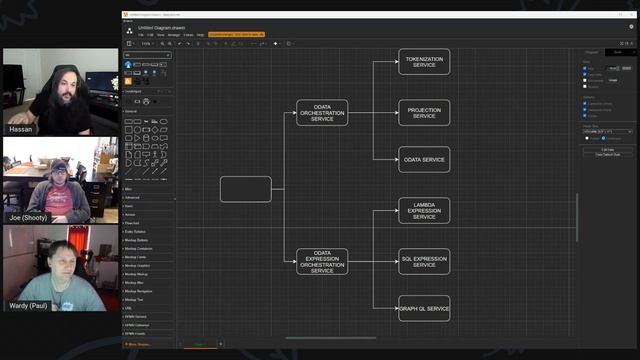Switch to the Style tab
Viewport: 640px width, 360px height.
(618, 52)
